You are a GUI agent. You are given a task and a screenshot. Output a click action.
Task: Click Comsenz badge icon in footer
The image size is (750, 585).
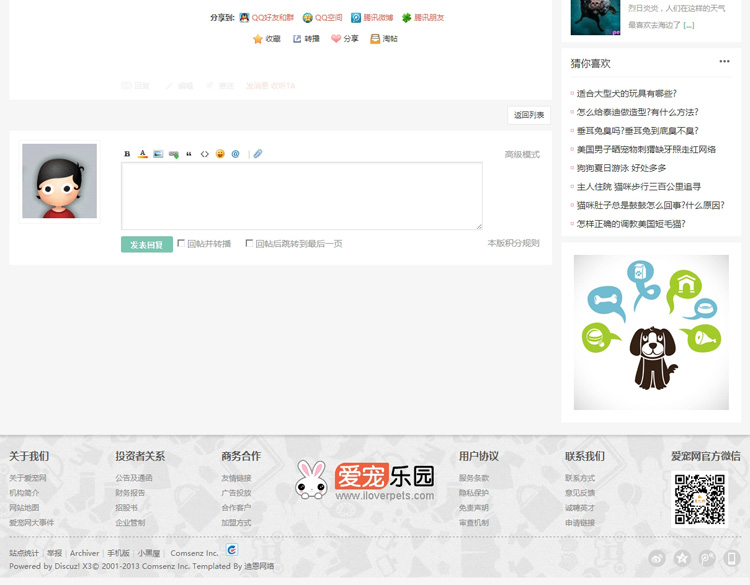pyautogui.click(x=232, y=550)
